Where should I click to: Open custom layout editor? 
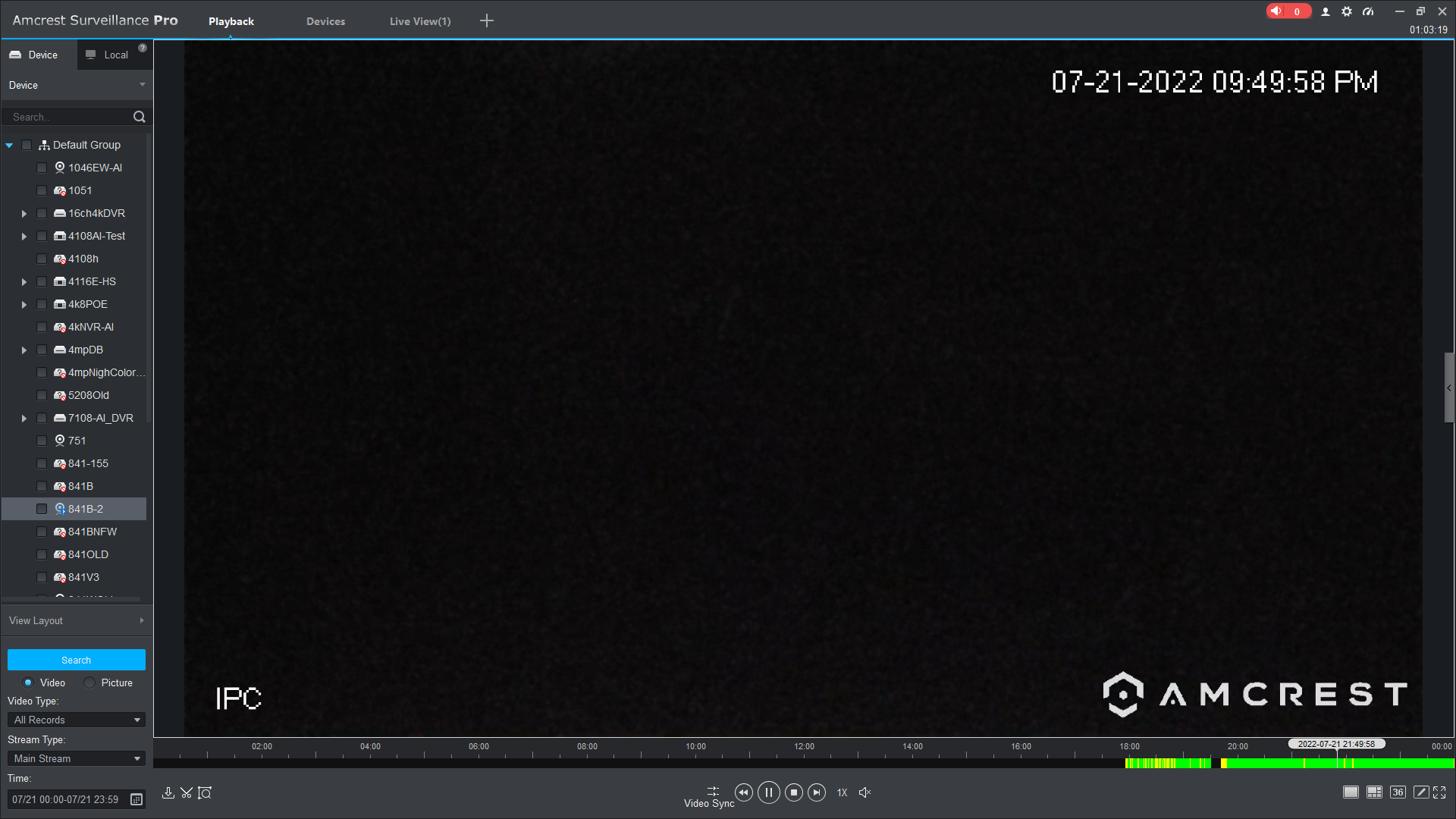click(1421, 792)
